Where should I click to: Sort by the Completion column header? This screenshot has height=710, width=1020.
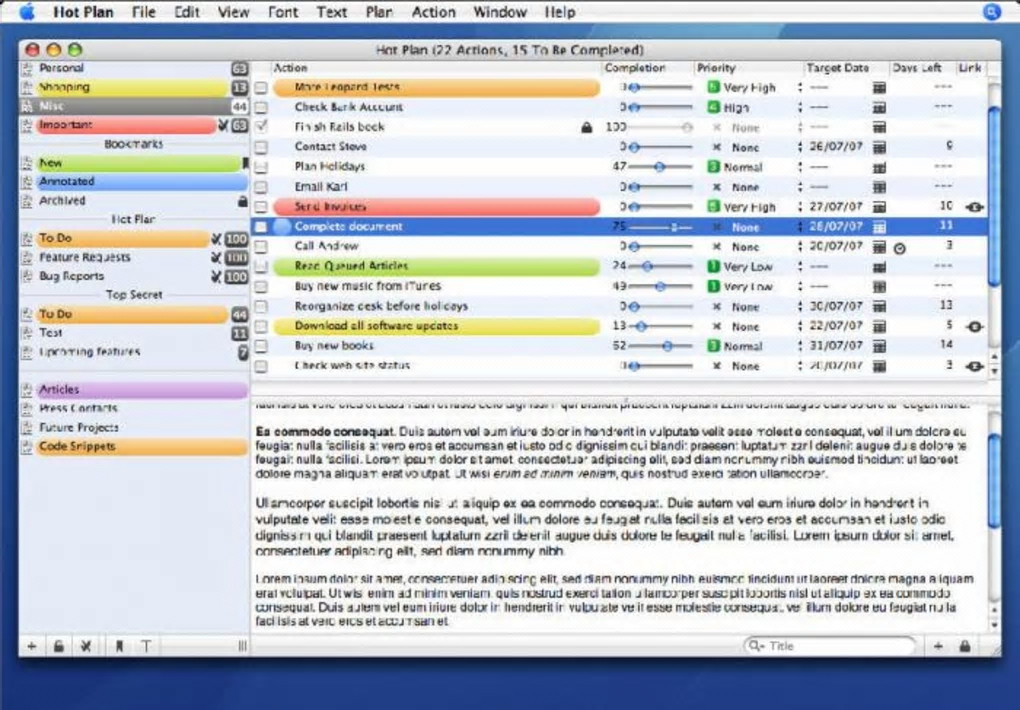pyautogui.click(x=647, y=68)
